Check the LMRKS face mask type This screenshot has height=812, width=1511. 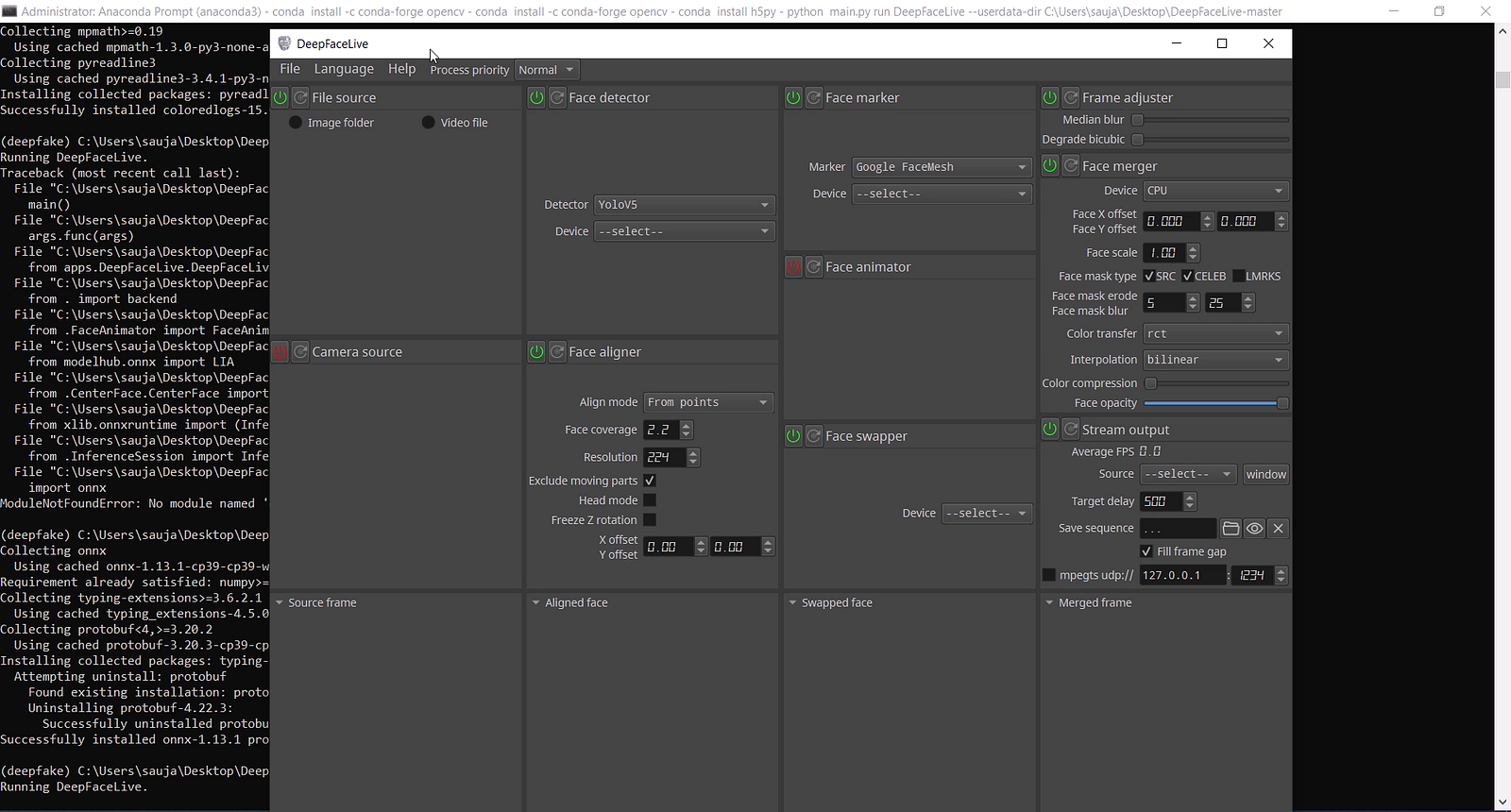[x=1238, y=277]
